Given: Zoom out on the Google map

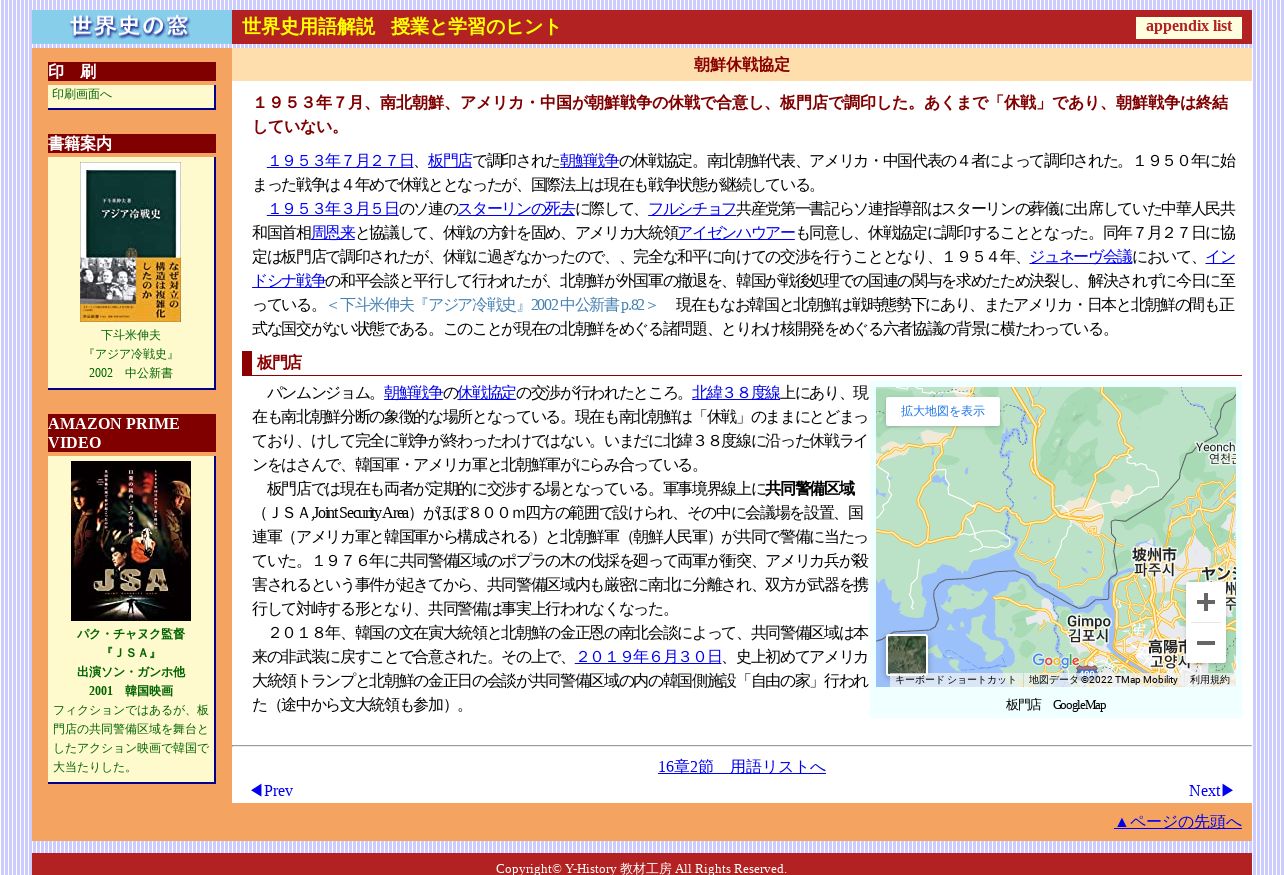Looking at the screenshot, I should coord(1206,643).
